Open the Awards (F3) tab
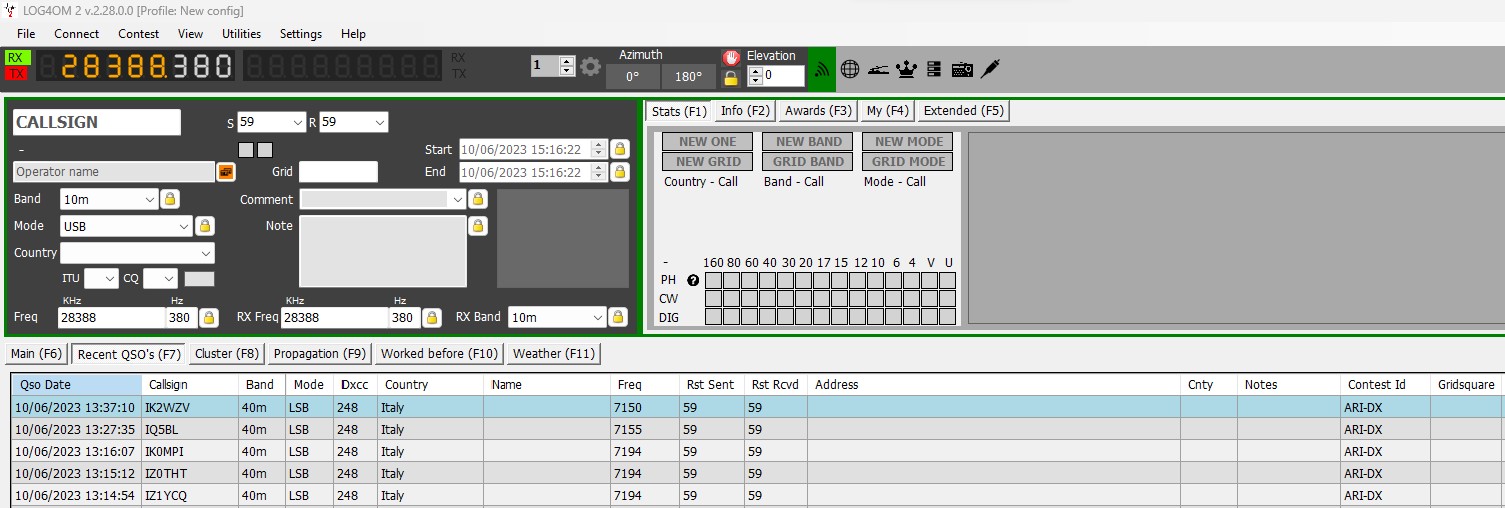Viewport: 1505px width, 508px height. [818, 111]
